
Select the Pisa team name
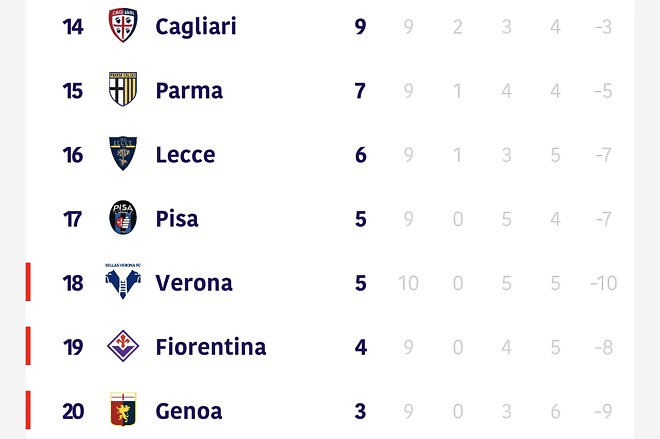click(x=177, y=219)
